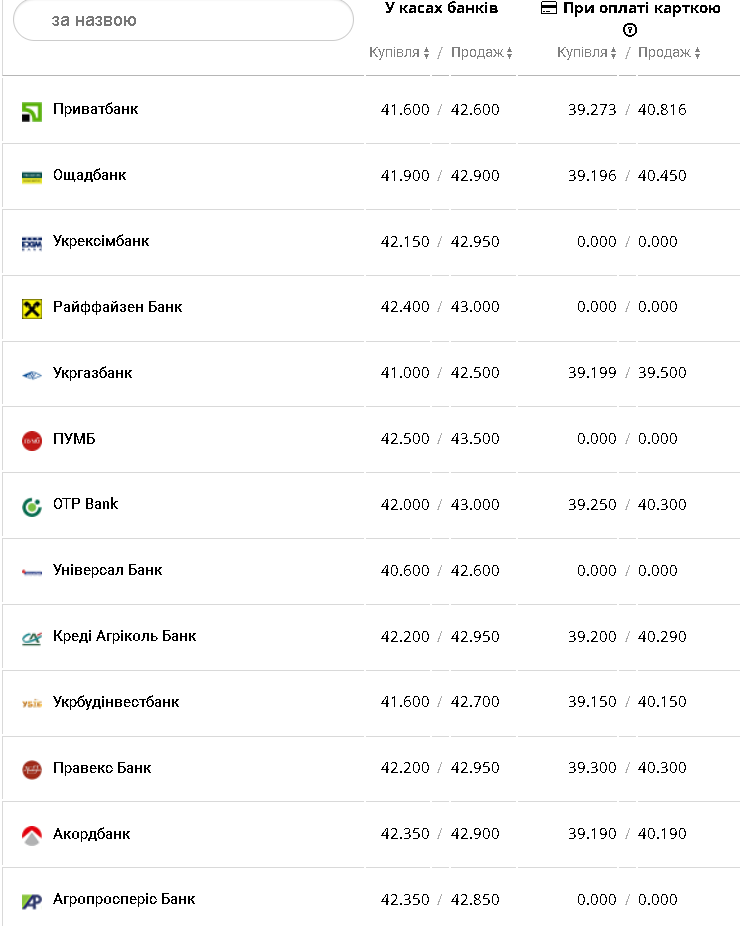Open the Укрбудінвестбанк link
The width and height of the screenshot is (740, 926).
pos(116,702)
